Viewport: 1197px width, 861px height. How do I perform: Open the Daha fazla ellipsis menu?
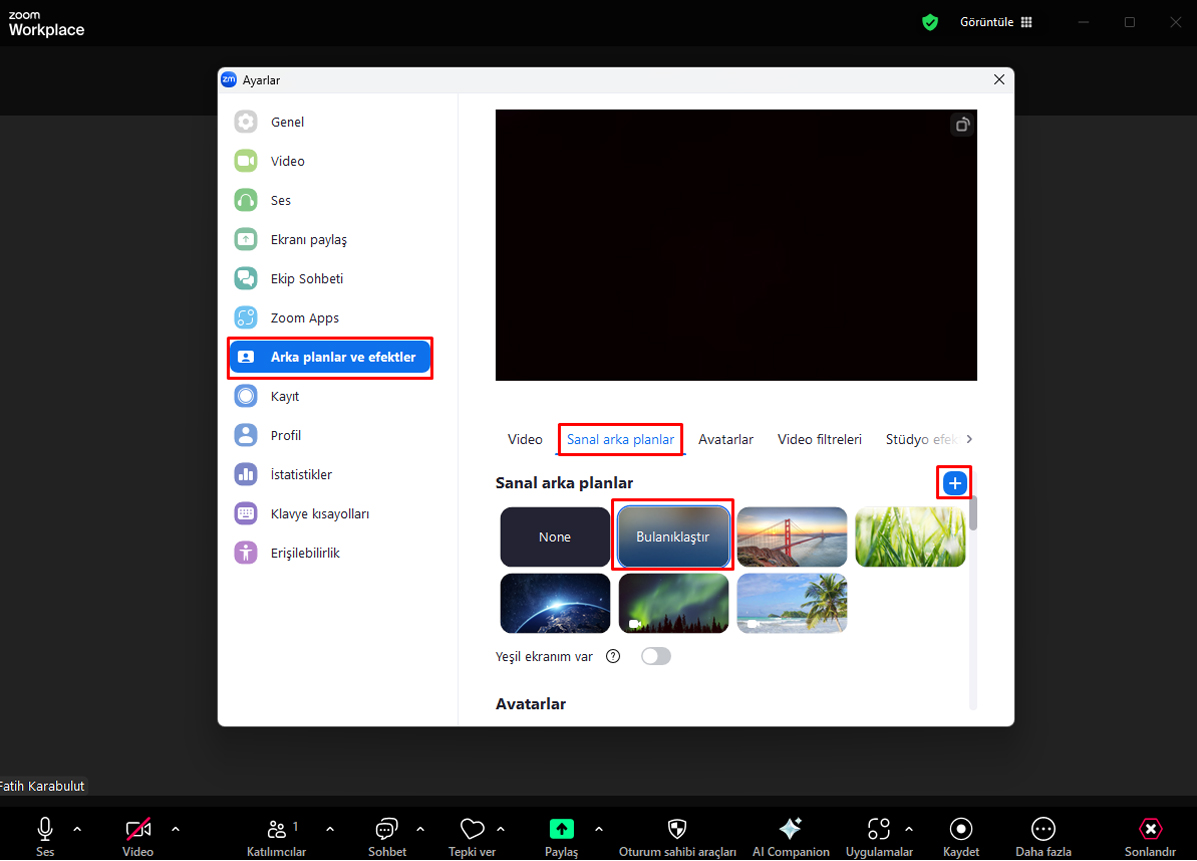coord(1043,829)
